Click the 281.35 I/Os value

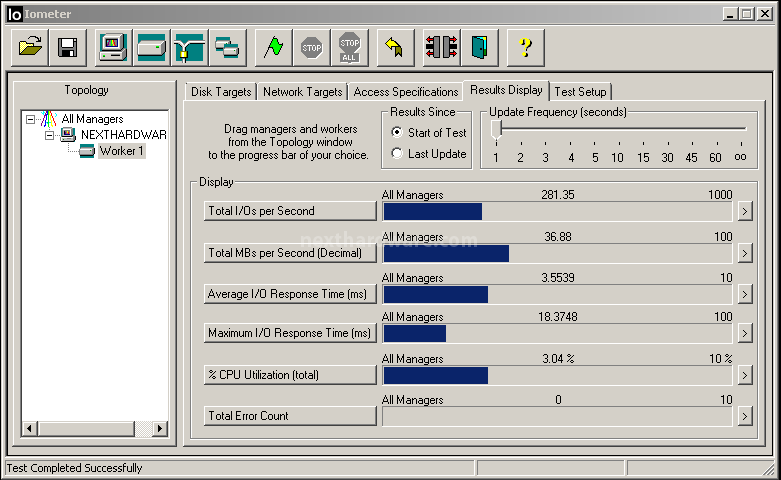point(558,195)
